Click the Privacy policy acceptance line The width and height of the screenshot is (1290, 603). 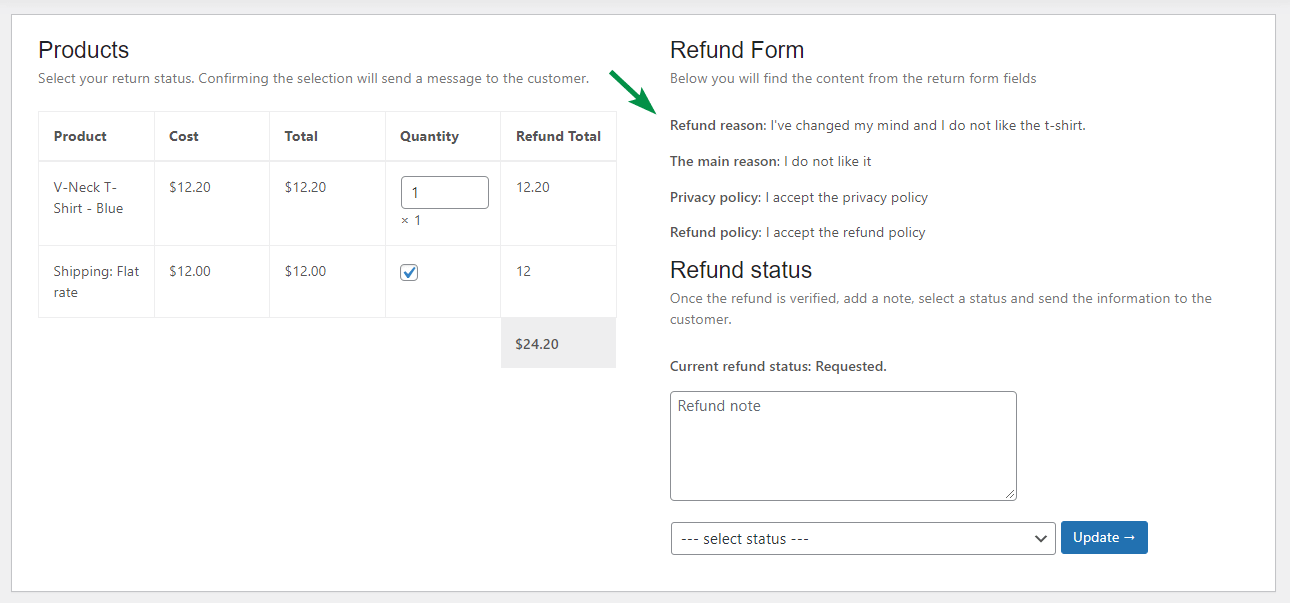(799, 197)
